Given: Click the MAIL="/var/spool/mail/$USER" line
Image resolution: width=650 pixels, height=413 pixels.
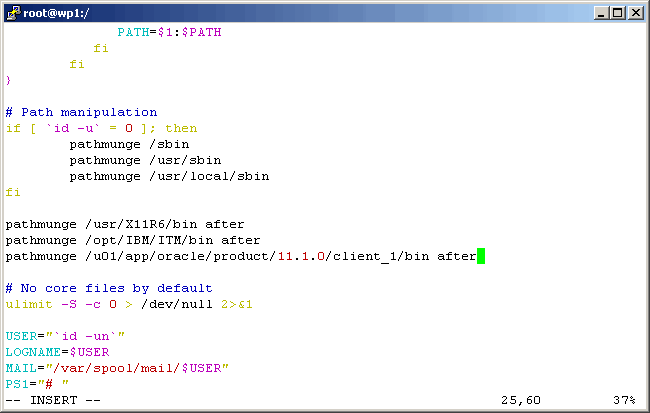Looking at the screenshot, I should (117, 368).
